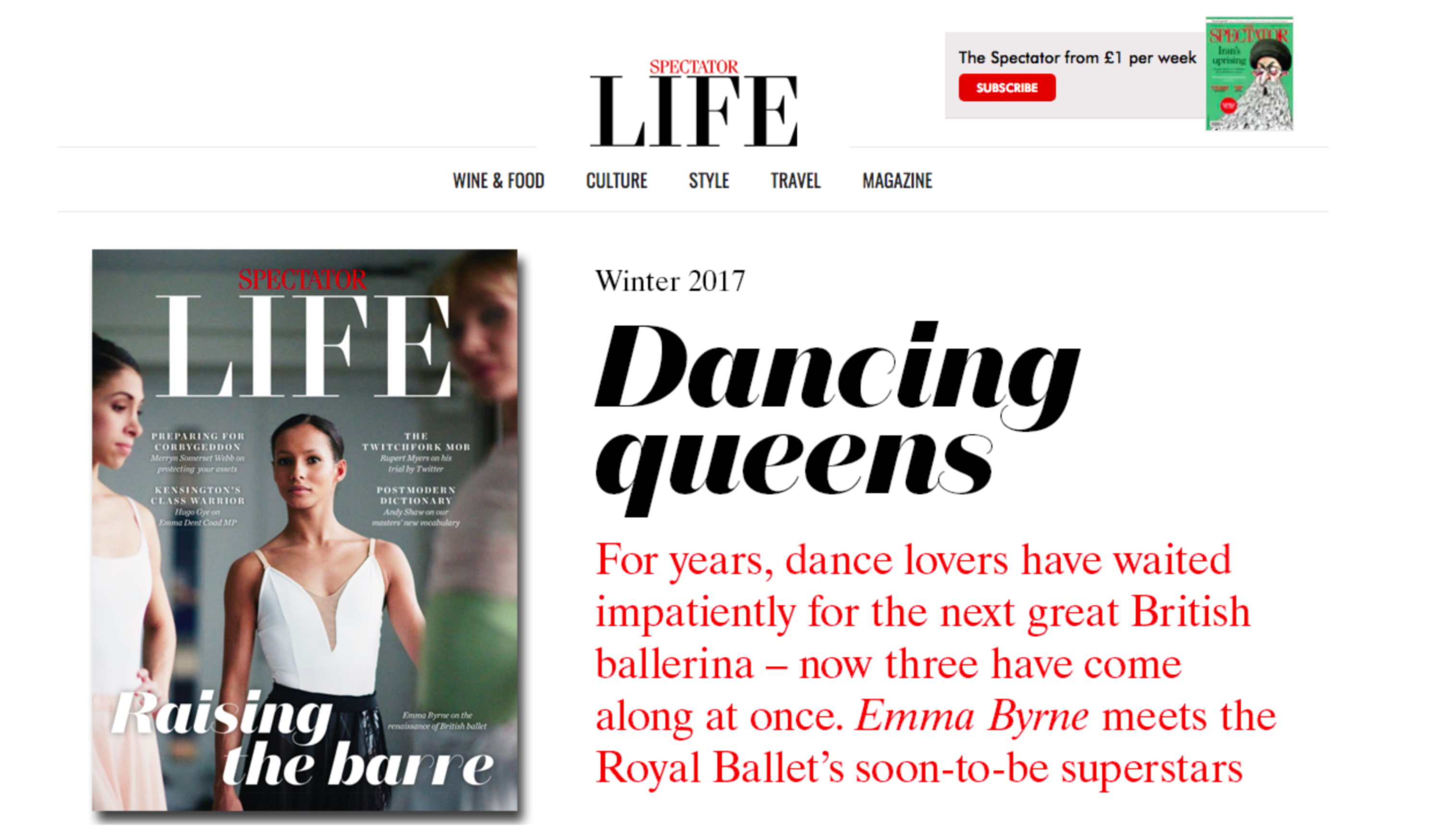Click 'The Spectator from £1 per week' text
Viewport: 1440px width, 840px height.
[1077, 58]
